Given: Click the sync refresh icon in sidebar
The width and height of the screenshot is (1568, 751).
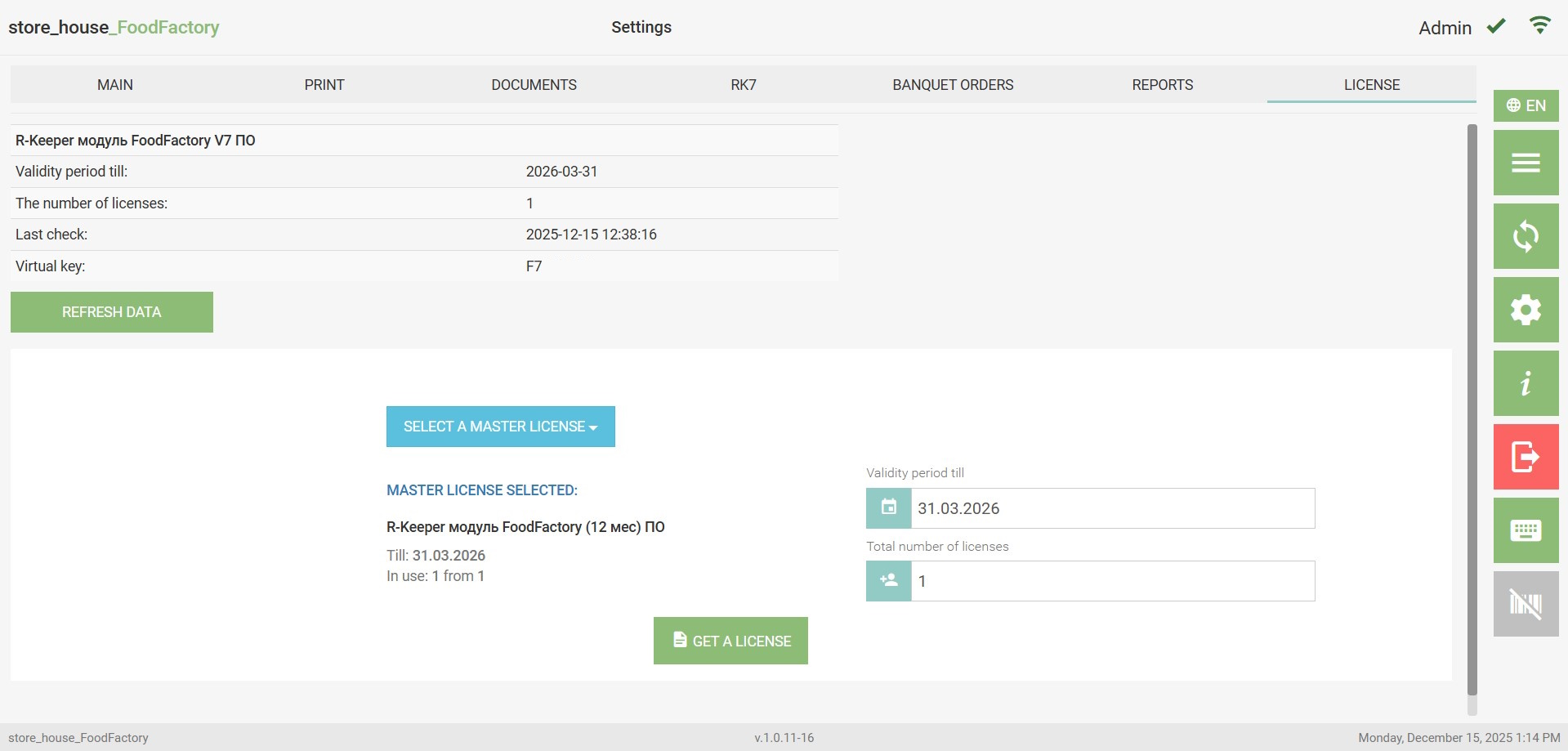Looking at the screenshot, I should coord(1526,236).
